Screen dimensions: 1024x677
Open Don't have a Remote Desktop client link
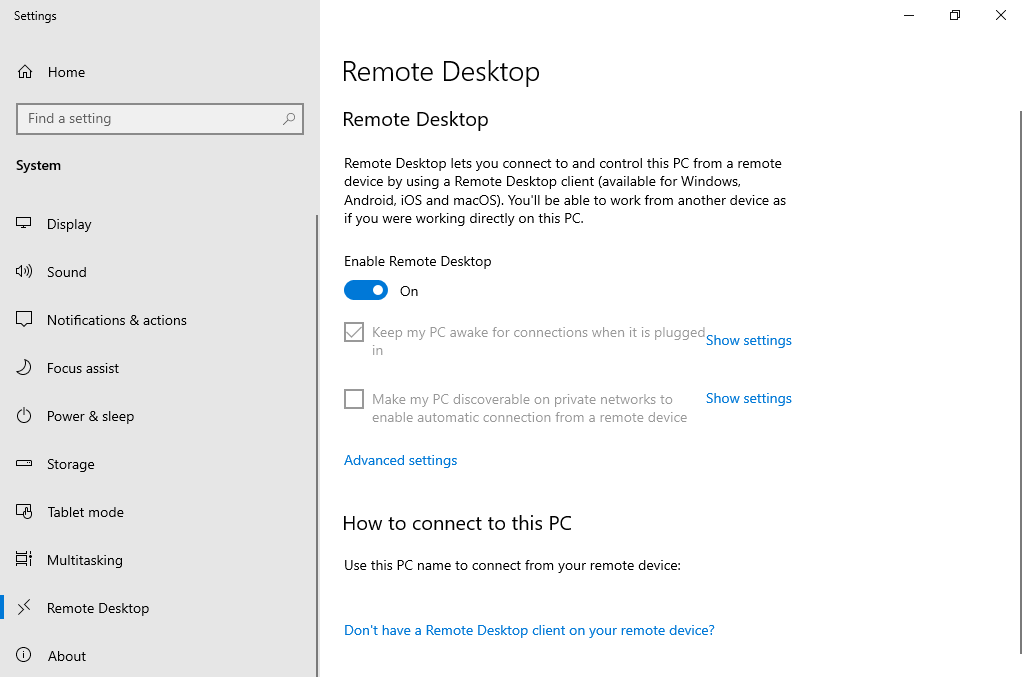(x=529, y=630)
